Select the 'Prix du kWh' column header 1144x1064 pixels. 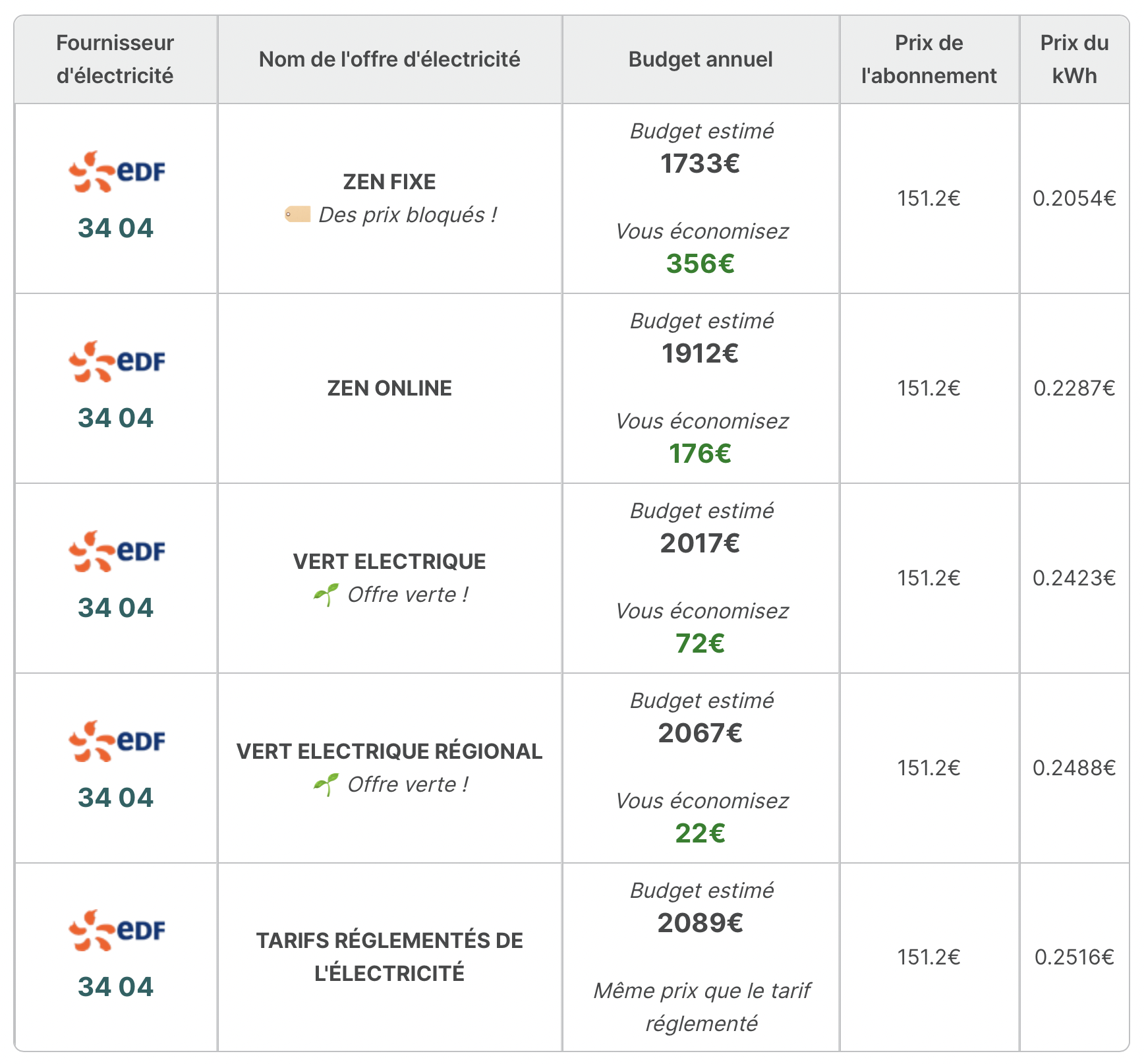click(x=1074, y=59)
